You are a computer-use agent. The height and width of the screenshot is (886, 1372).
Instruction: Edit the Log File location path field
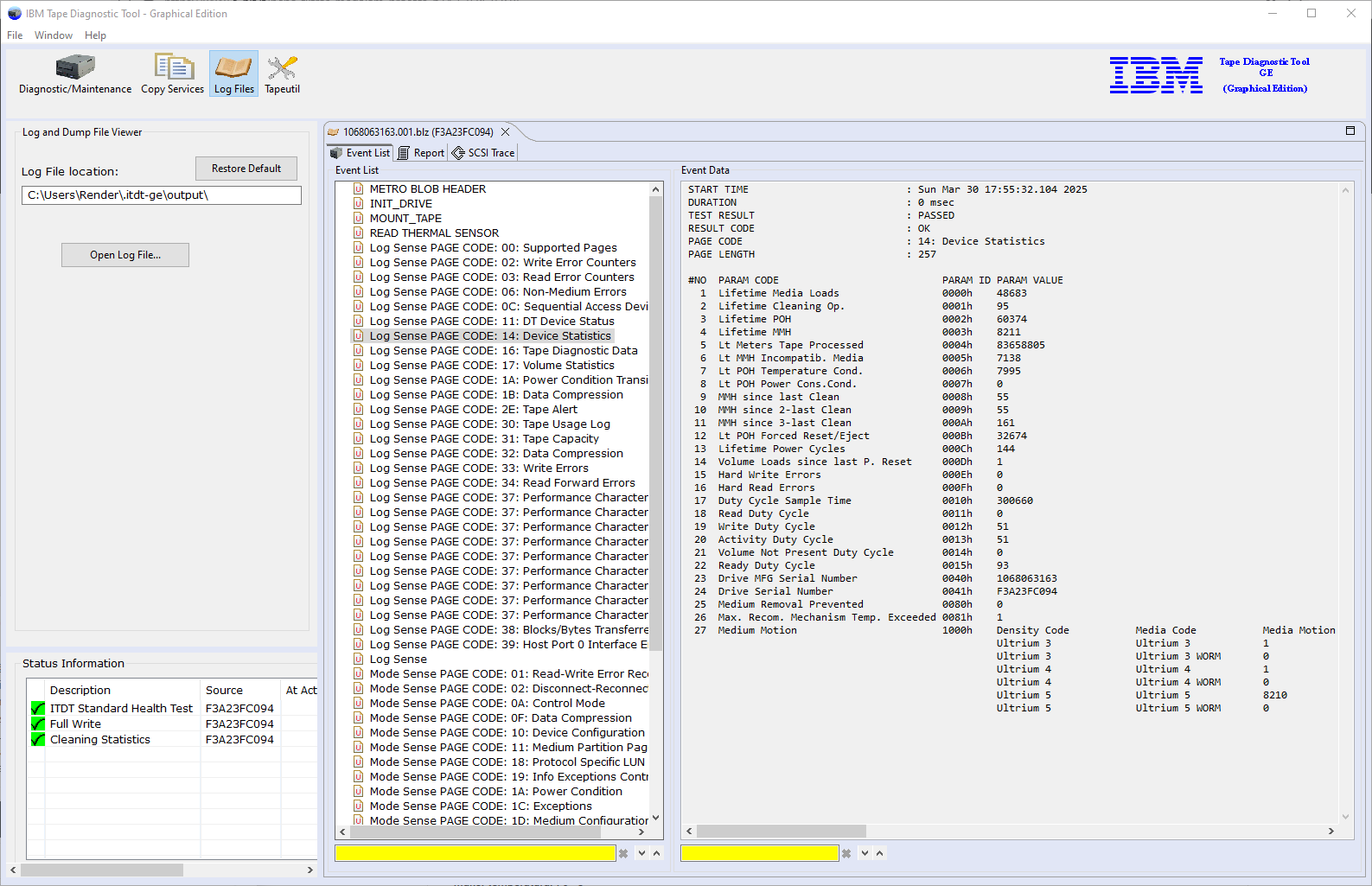coord(162,195)
